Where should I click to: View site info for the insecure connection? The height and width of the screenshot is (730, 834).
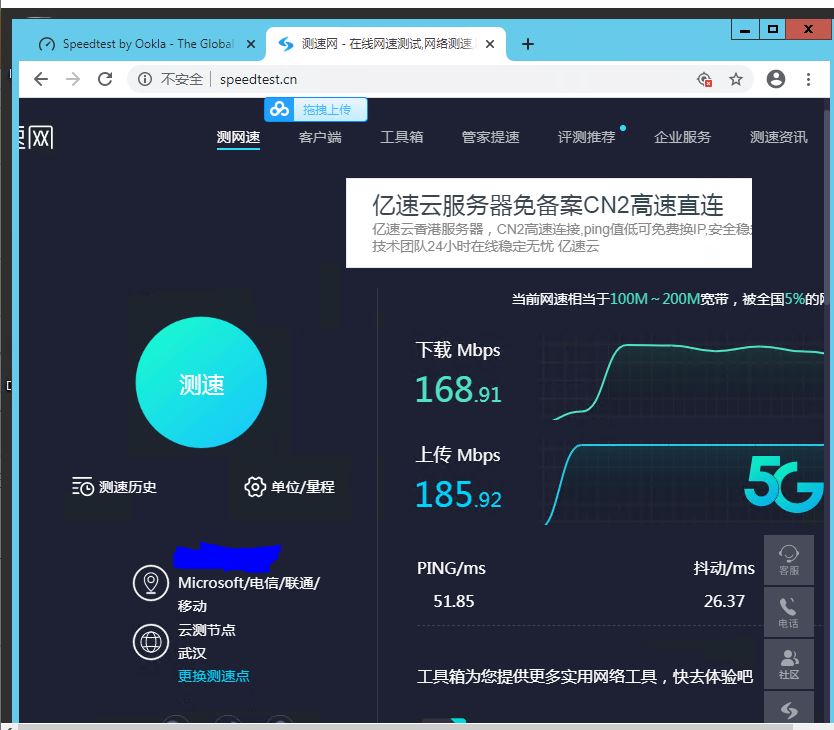(145, 79)
